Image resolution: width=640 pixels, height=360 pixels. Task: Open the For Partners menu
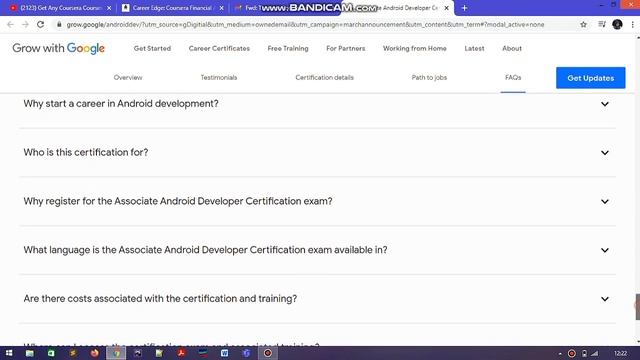point(346,48)
